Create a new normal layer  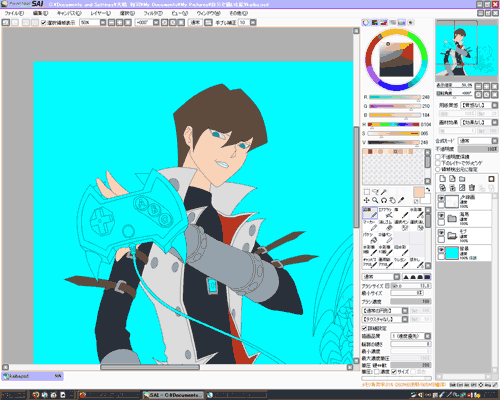[442, 179]
